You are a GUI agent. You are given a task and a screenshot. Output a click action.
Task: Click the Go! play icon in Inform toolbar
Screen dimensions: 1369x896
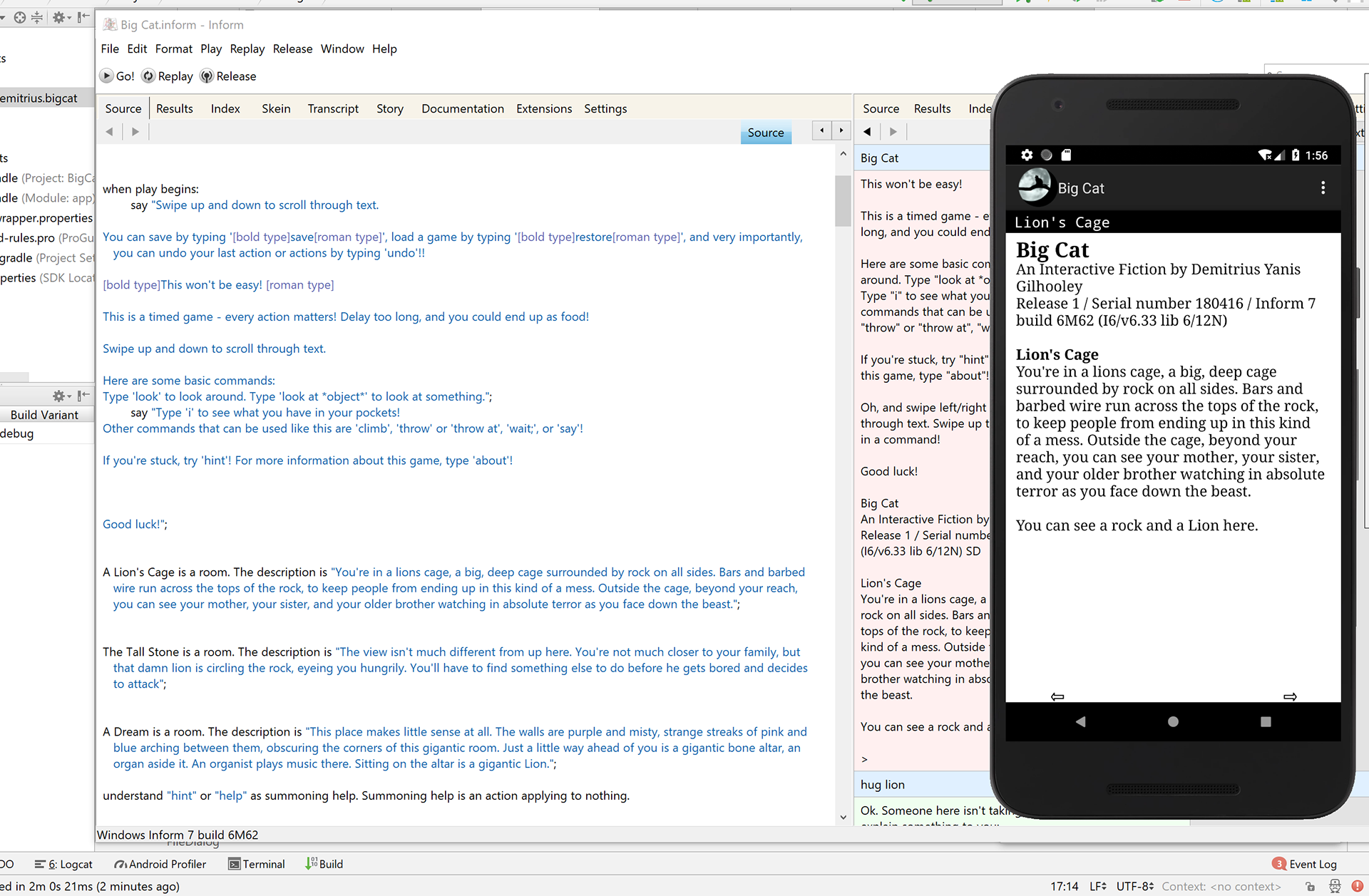[107, 76]
